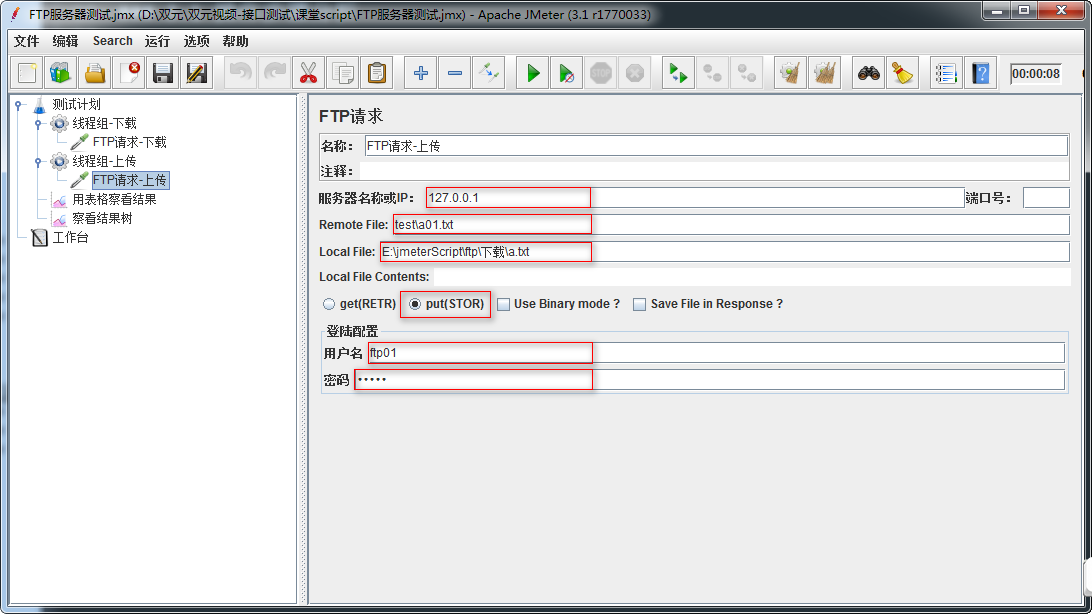Open Help with the question mark icon
The image size is (1092, 614).
click(981, 73)
